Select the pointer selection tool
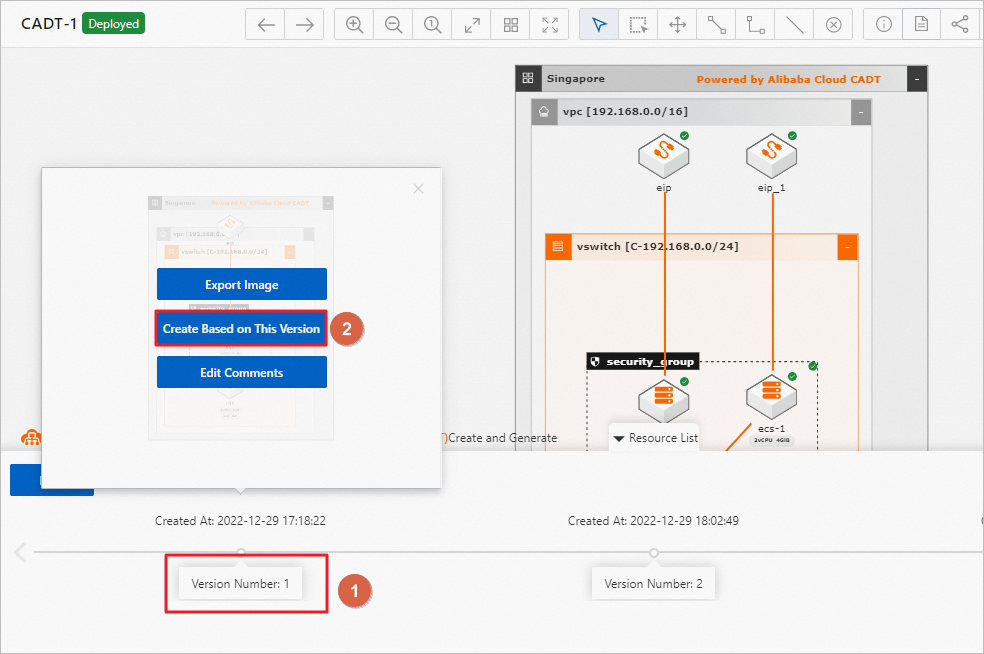 click(x=599, y=24)
